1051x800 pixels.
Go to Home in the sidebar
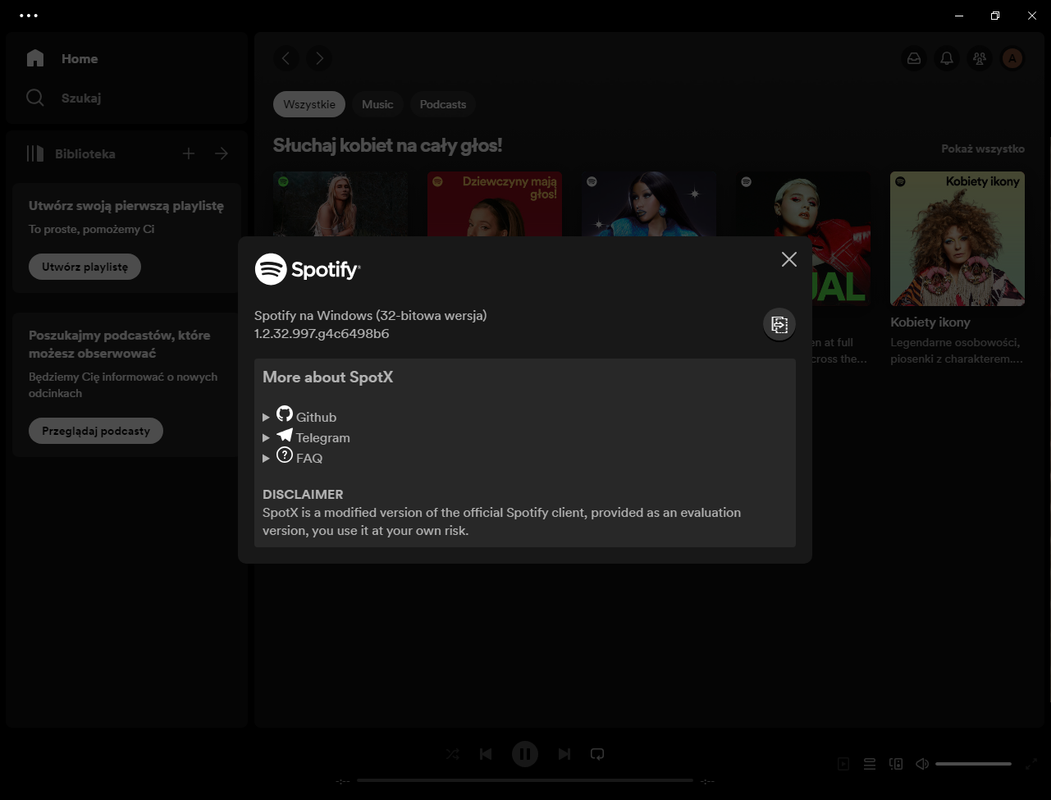tap(79, 59)
